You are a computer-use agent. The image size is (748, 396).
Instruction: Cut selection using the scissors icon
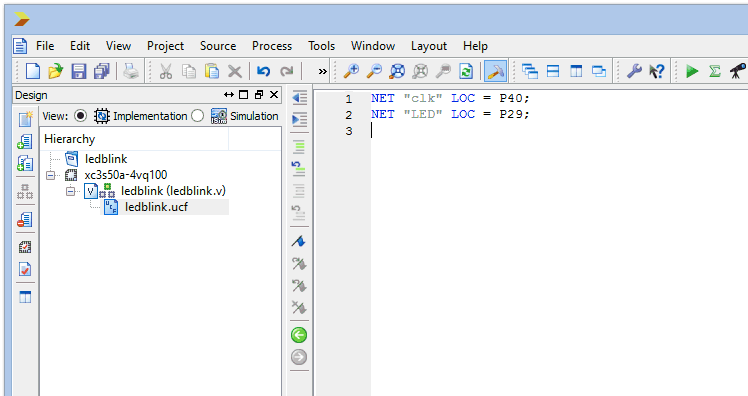coord(166,71)
